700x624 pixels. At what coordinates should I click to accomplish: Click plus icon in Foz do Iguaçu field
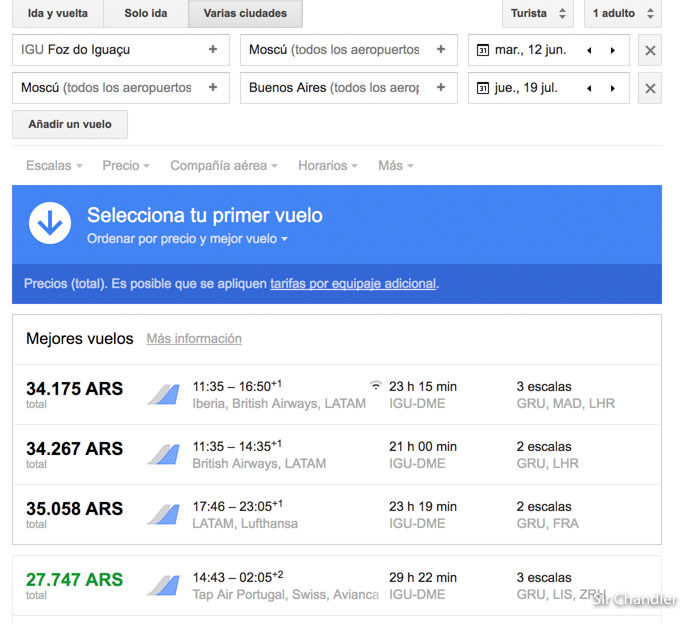[x=212, y=49]
